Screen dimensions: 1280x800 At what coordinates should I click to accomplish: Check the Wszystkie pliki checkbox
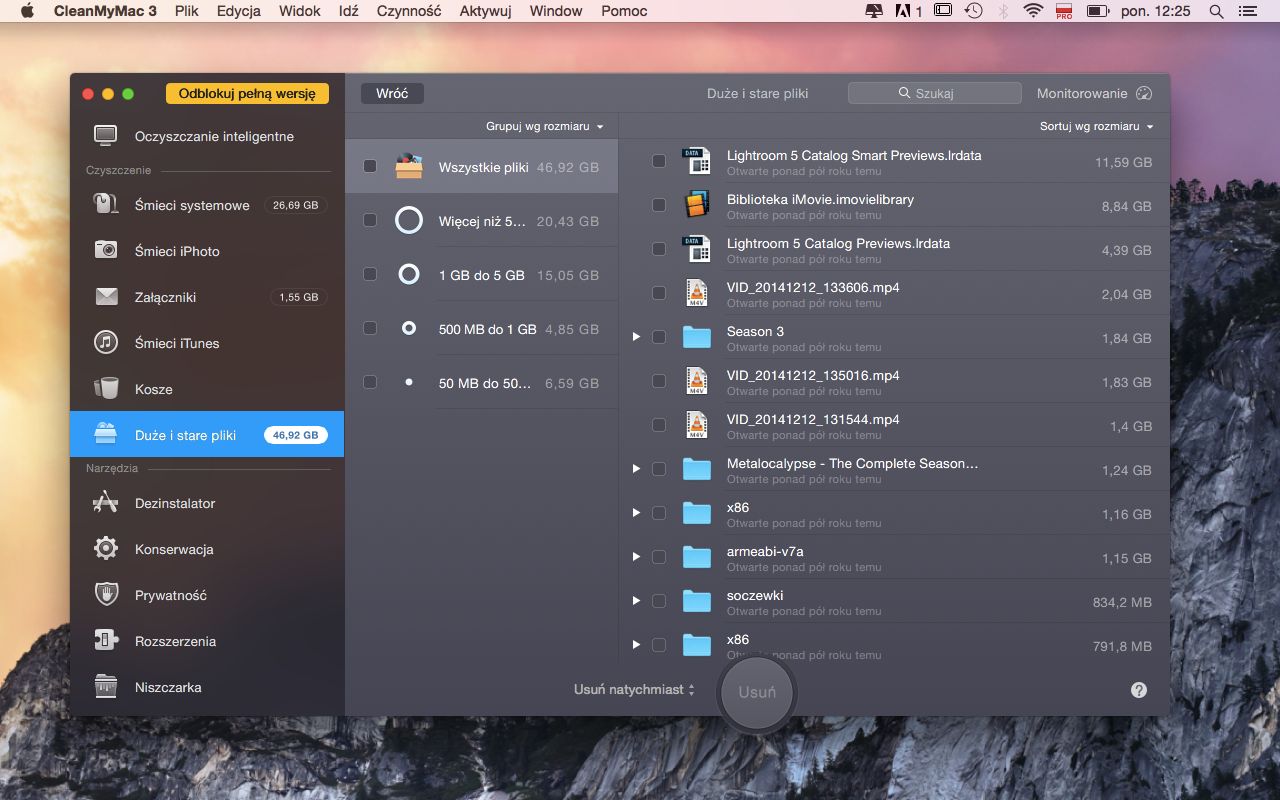(370, 166)
